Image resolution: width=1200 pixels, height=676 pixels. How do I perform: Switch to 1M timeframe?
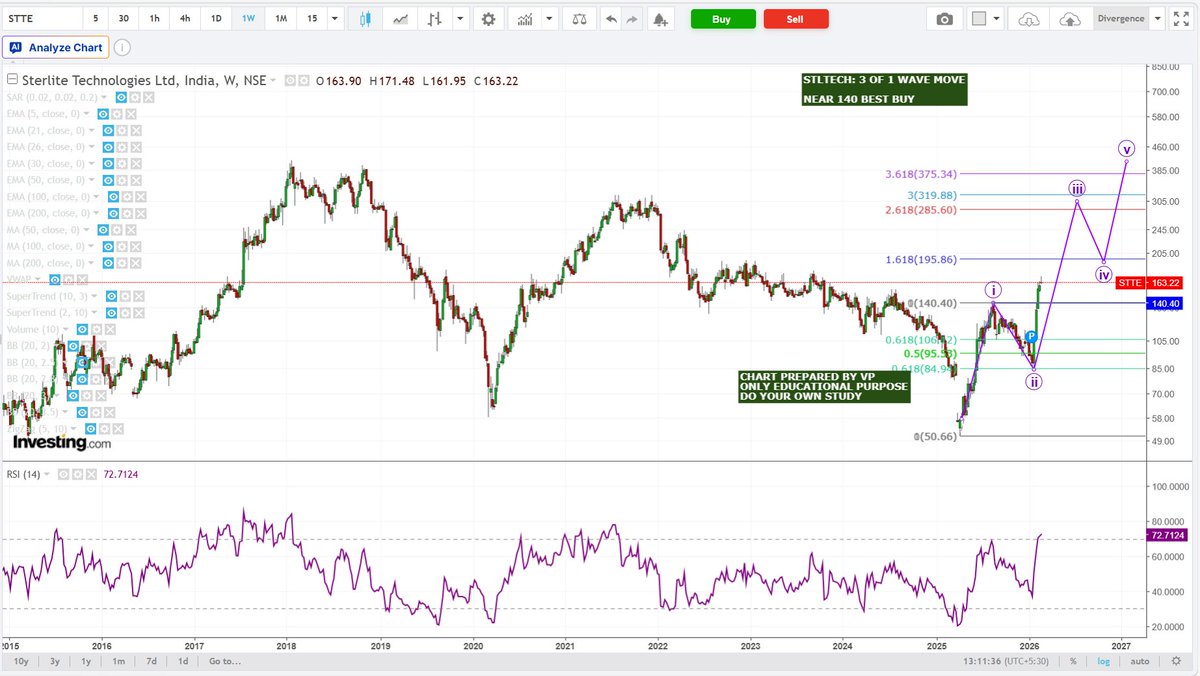click(281, 19)
